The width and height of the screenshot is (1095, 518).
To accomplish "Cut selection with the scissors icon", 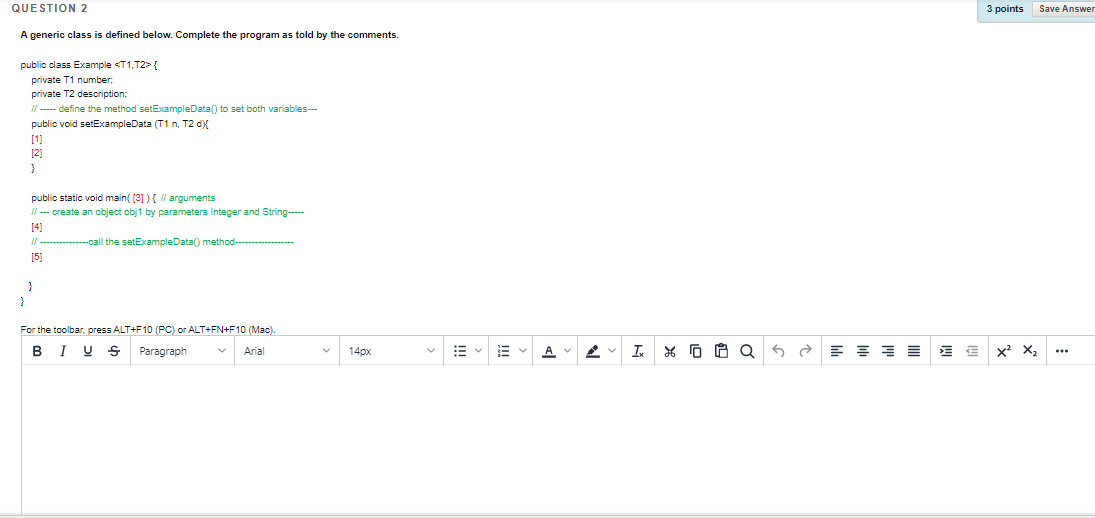I will [x=670, y=351].
